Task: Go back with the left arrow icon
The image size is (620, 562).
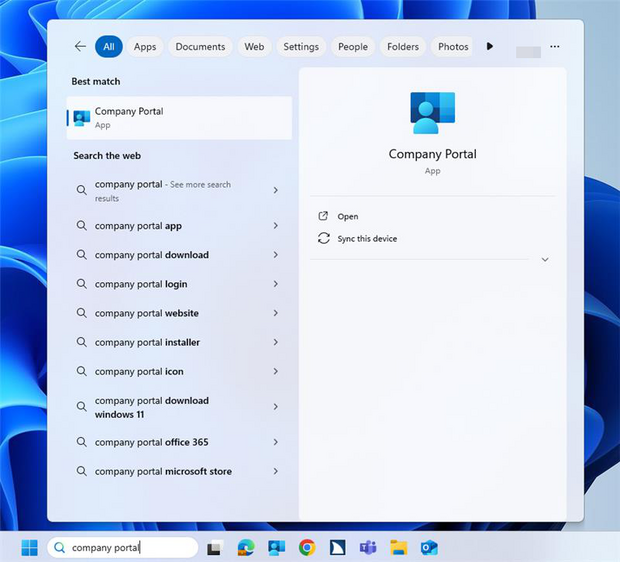Action: coord(80,46)
